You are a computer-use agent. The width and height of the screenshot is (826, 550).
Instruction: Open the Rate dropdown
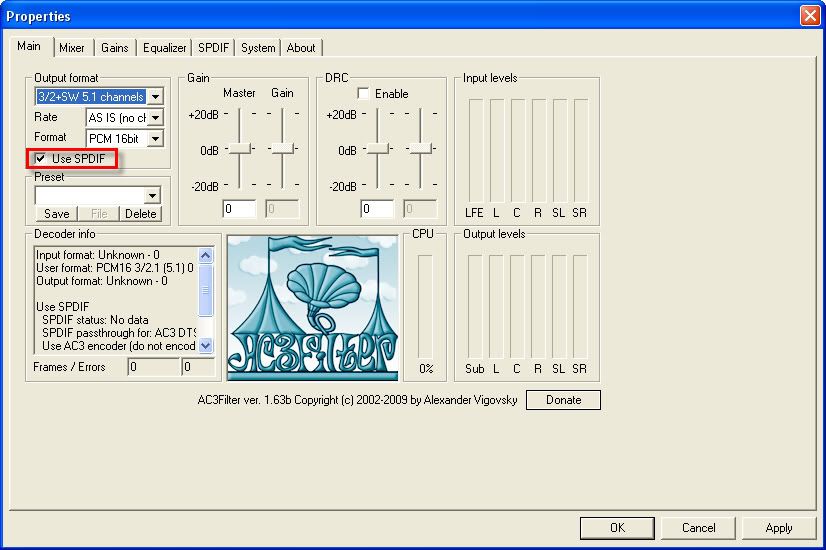(155, 117)
